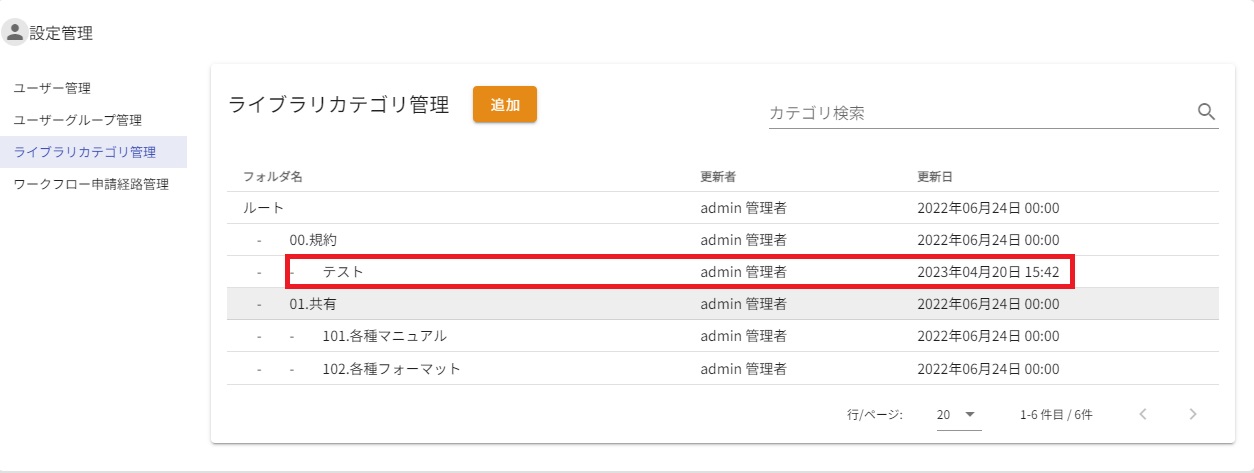Viewport: 1254px width, 473px height.
Task: Select the ルート folder row
Action: pos(264,208)
